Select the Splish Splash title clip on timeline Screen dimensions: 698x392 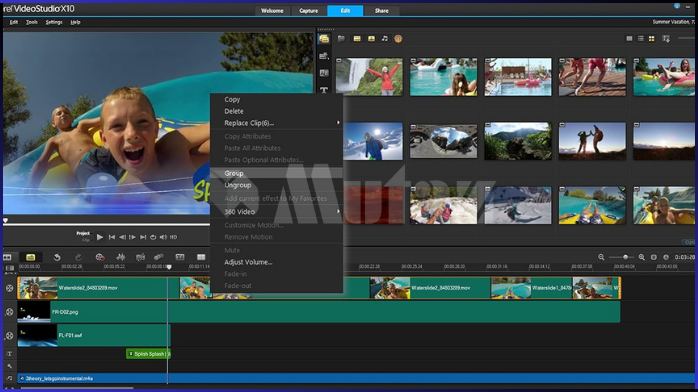[148, 354]
